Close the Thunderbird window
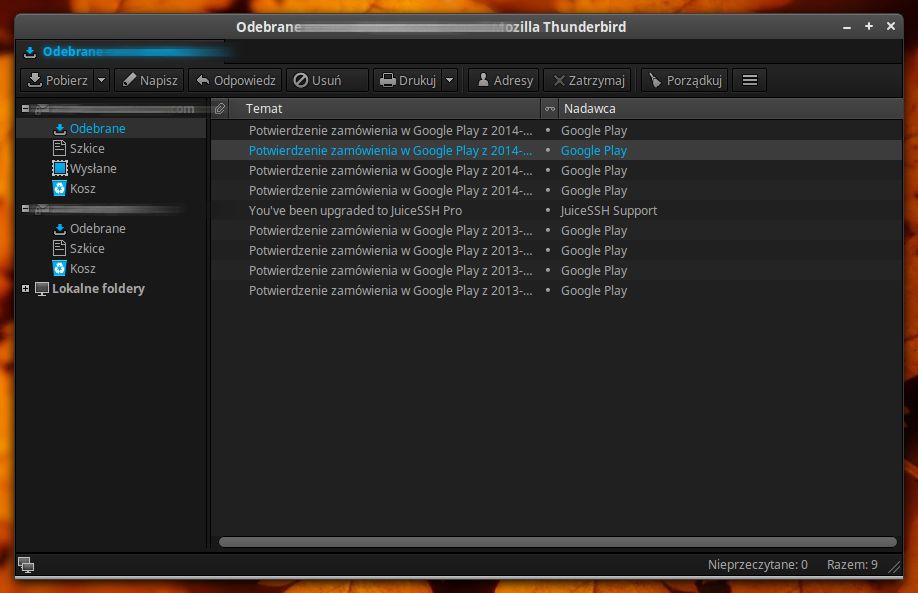 [x=890, y=26]
